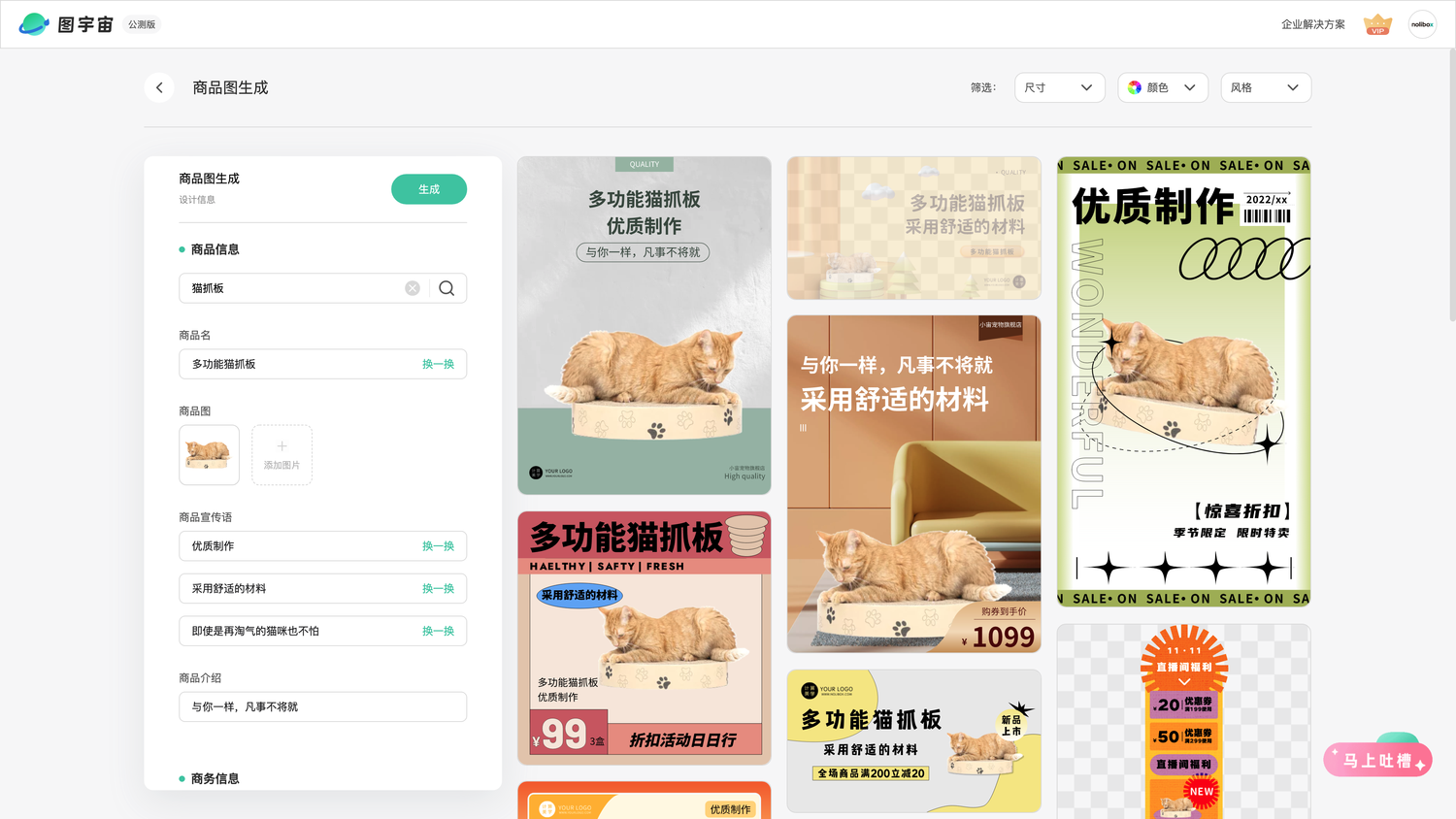Screen dimensions: 1456x819
Task: Open the faded checkered 多功能猫抓板 template
Action: (914, 228)
